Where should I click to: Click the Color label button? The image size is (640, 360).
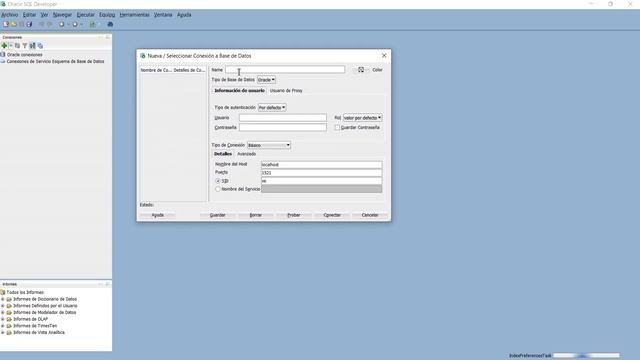tap(377, 70)
